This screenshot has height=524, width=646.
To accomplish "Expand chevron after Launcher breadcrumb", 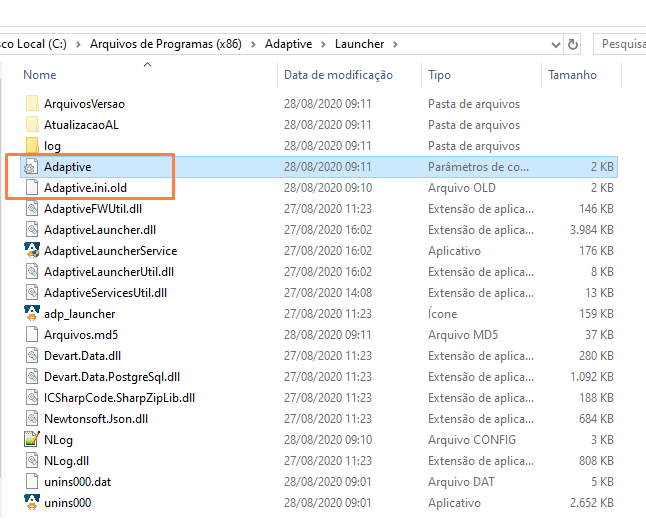I will point(395,44).
